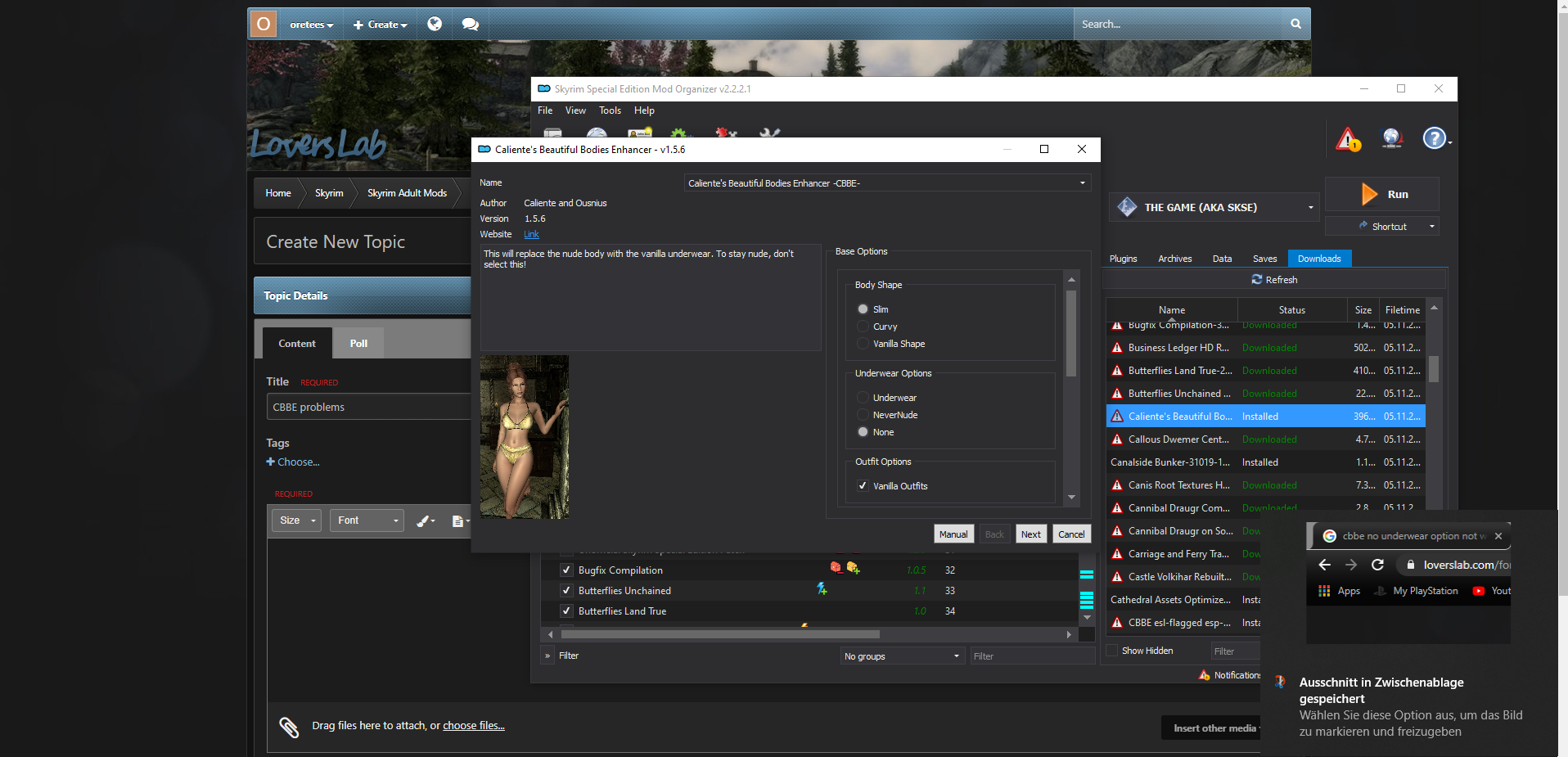Select the NeverNude radio option
Image resolution: width=1568 pixels, height=757 pixels.
point(863,415)
